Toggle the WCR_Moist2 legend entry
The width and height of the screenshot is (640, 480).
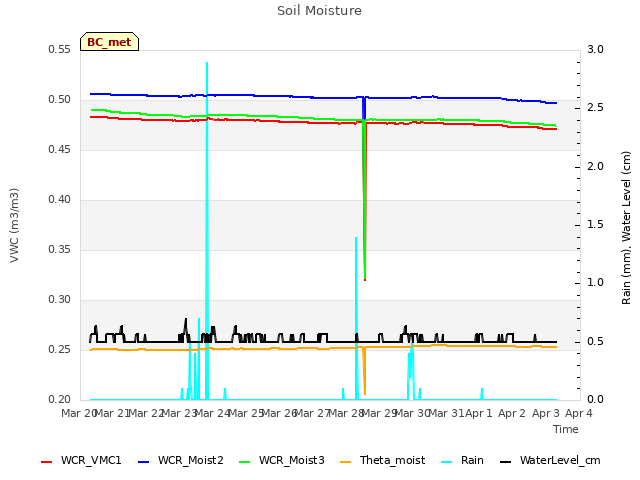[x=181, y=461]
